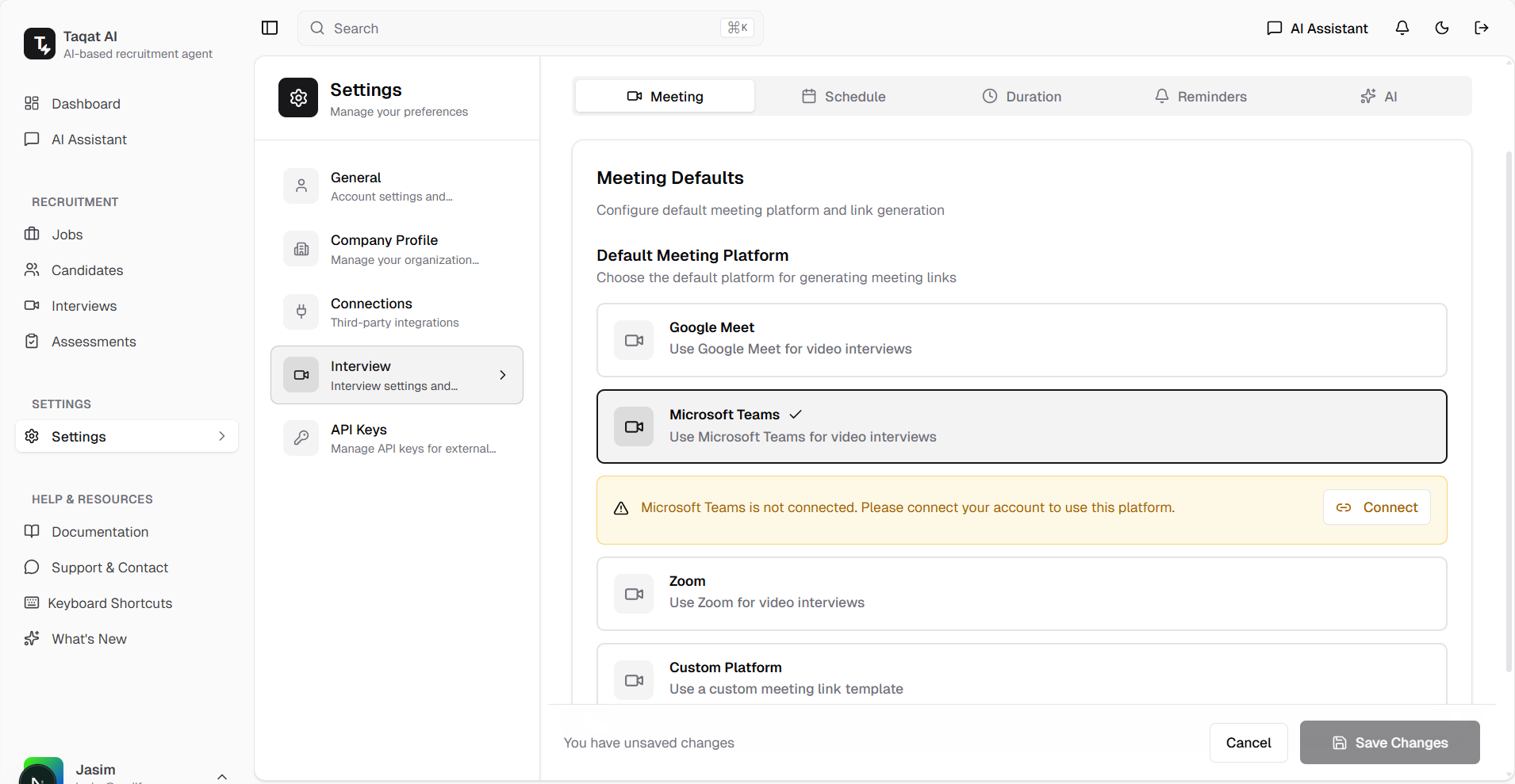This screenshot has height=784, width=1515.
Task: Select Google Meet as default platform
Action: 1021,339
